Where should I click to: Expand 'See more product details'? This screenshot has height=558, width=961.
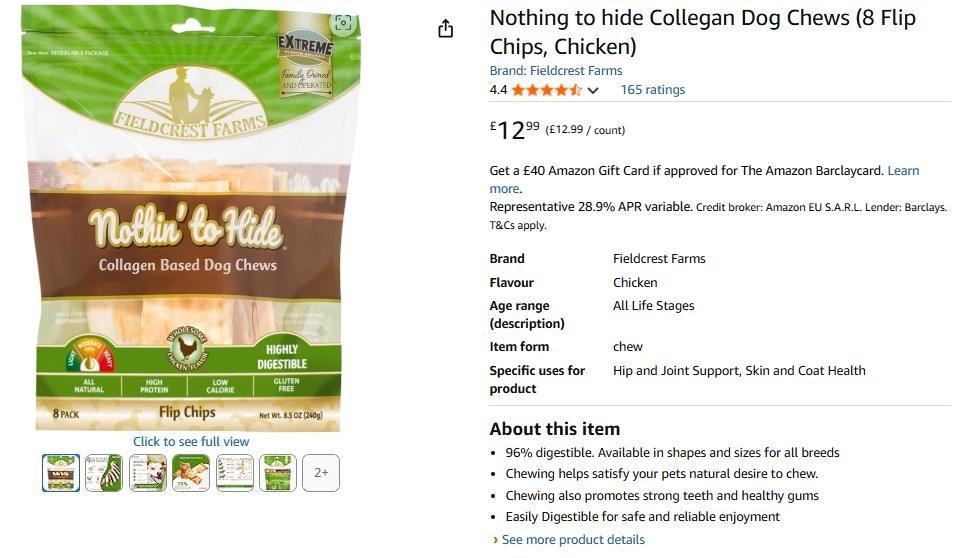click(x=573, y=540)
